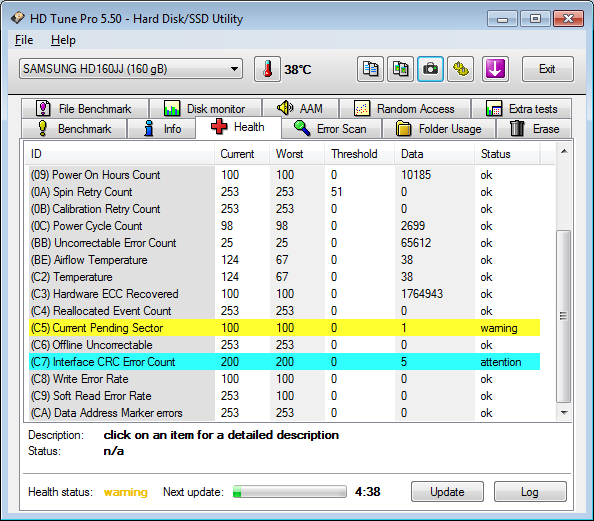Switch to the Folder Usage tab

[439, 129]
